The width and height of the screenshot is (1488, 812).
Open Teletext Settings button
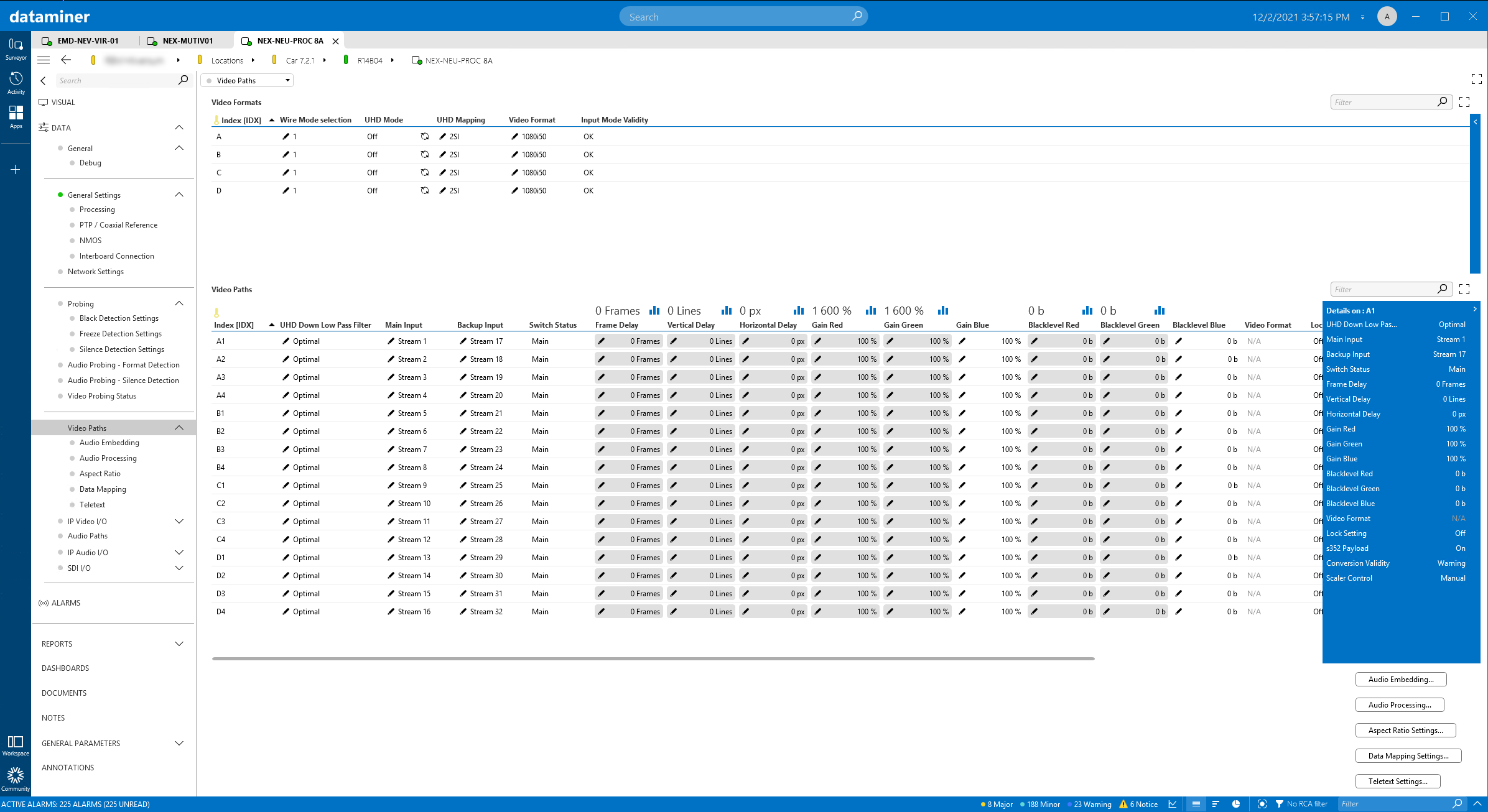[1398, 781]
